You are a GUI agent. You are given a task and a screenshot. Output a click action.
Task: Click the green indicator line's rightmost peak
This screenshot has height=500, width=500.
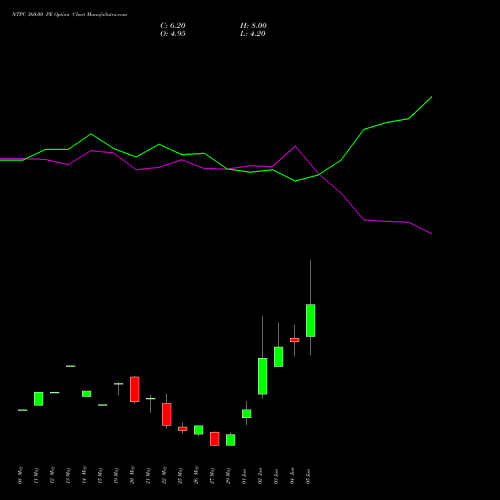tap(432, 97)
